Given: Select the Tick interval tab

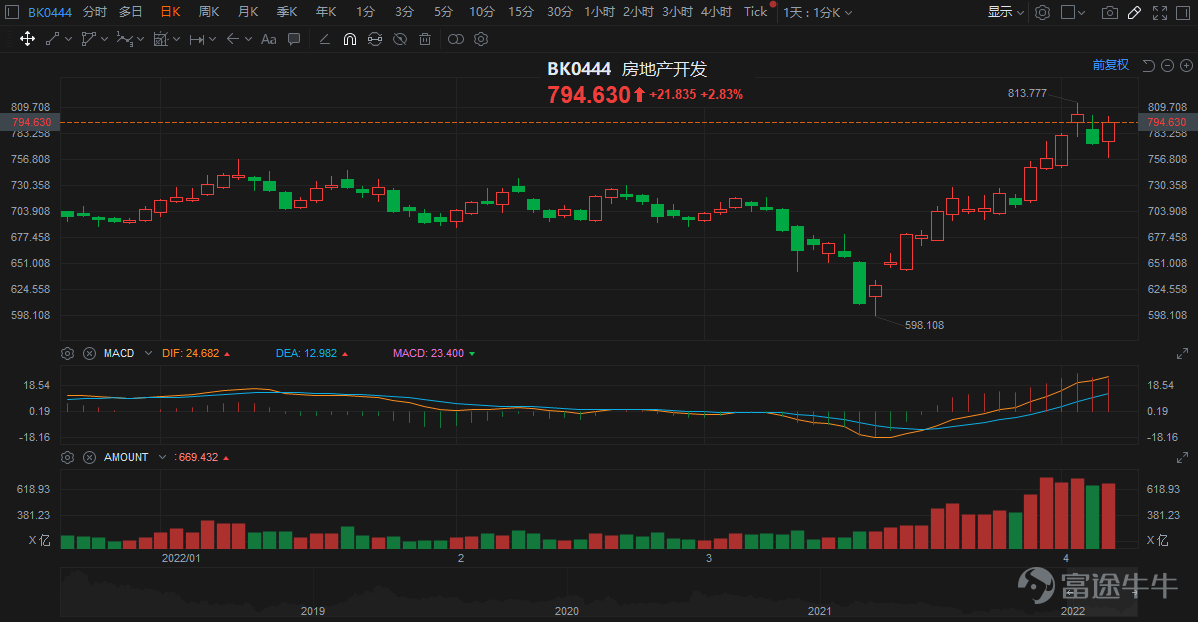Looking at the screenshot, I should [755, 12].
